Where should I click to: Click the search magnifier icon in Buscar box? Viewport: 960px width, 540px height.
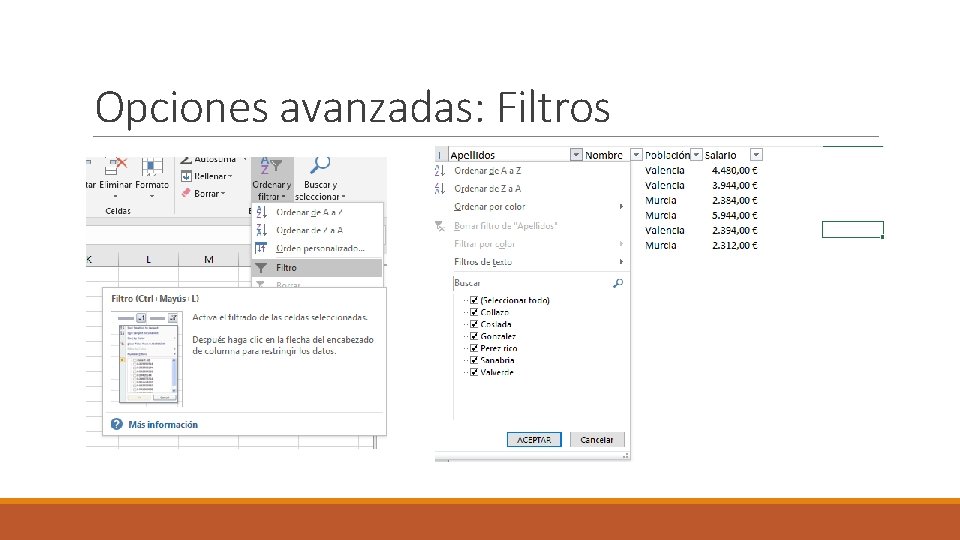point(618,283)
